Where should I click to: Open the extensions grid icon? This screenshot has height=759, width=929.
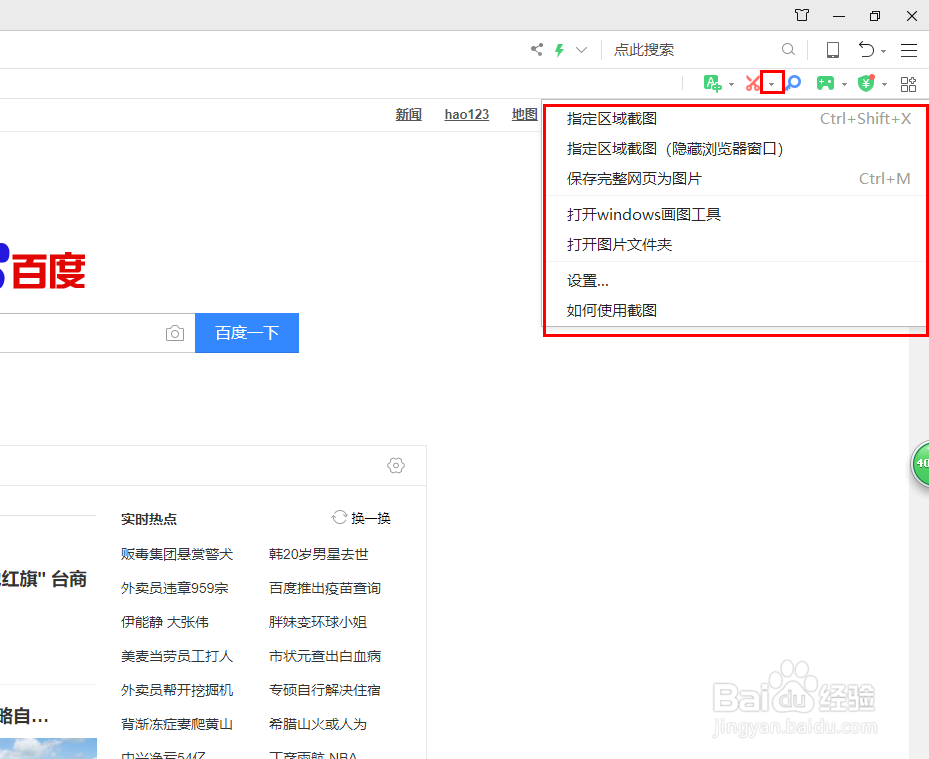(x=908, y=83)
